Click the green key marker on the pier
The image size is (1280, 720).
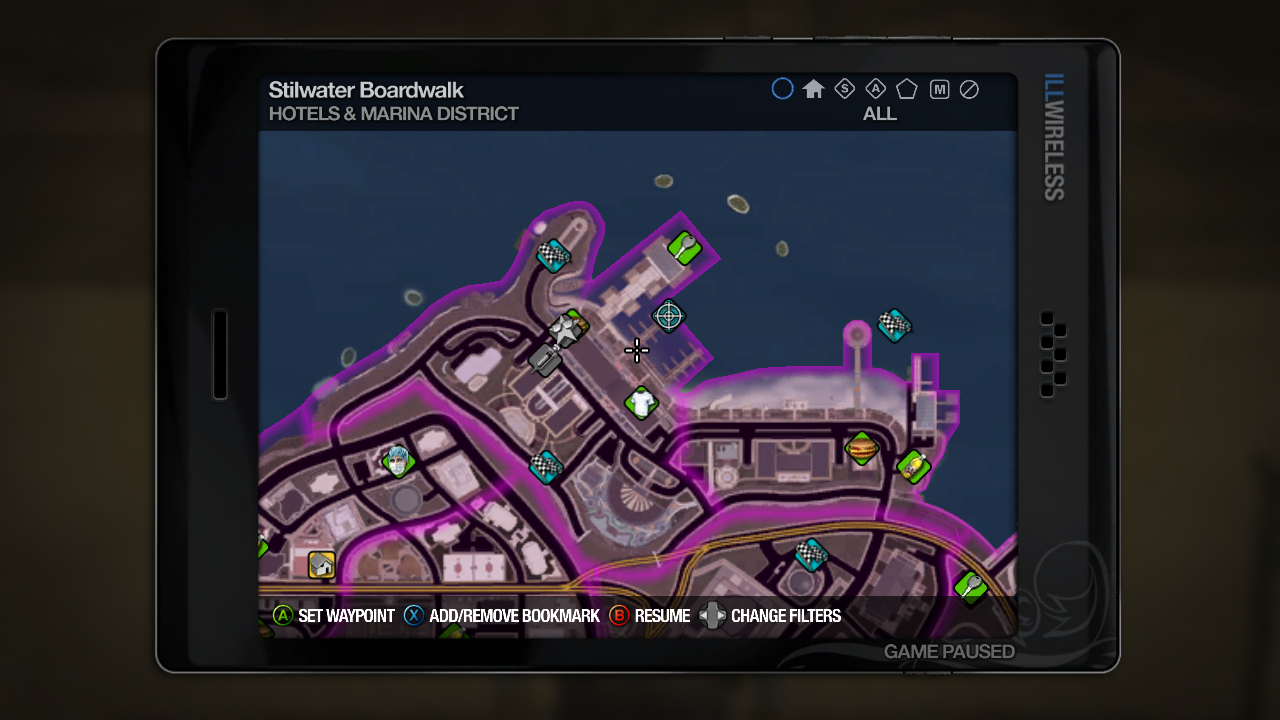click(684, 247)
